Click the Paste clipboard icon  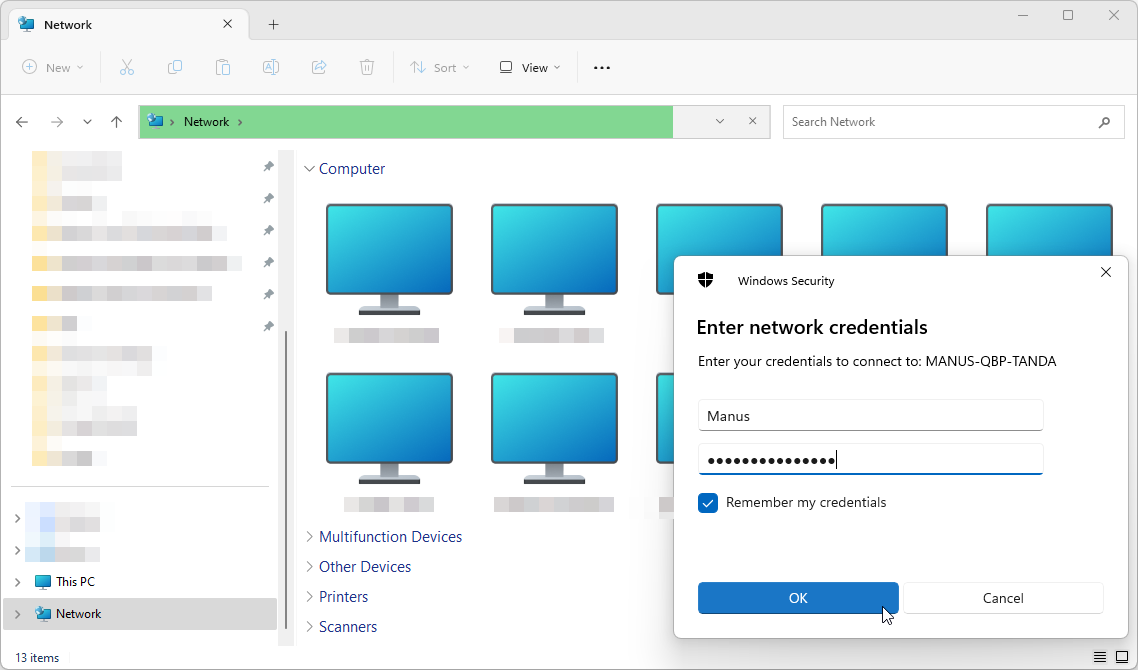223,67
